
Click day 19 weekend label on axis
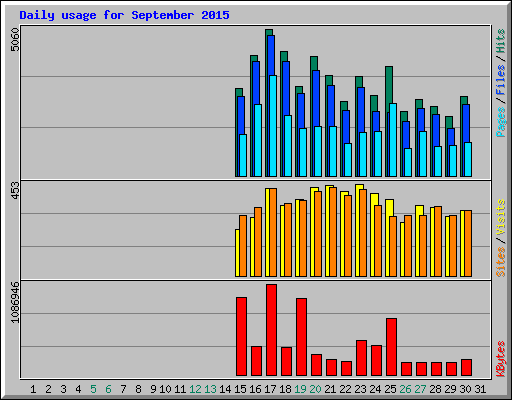click(300, 389)
